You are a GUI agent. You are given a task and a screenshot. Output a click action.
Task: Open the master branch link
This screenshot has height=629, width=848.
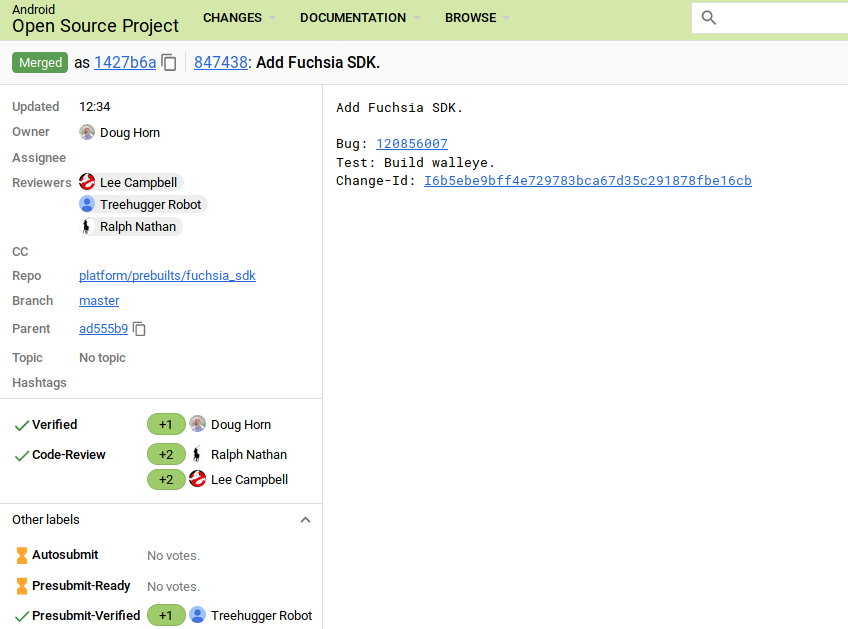(99, 301)
